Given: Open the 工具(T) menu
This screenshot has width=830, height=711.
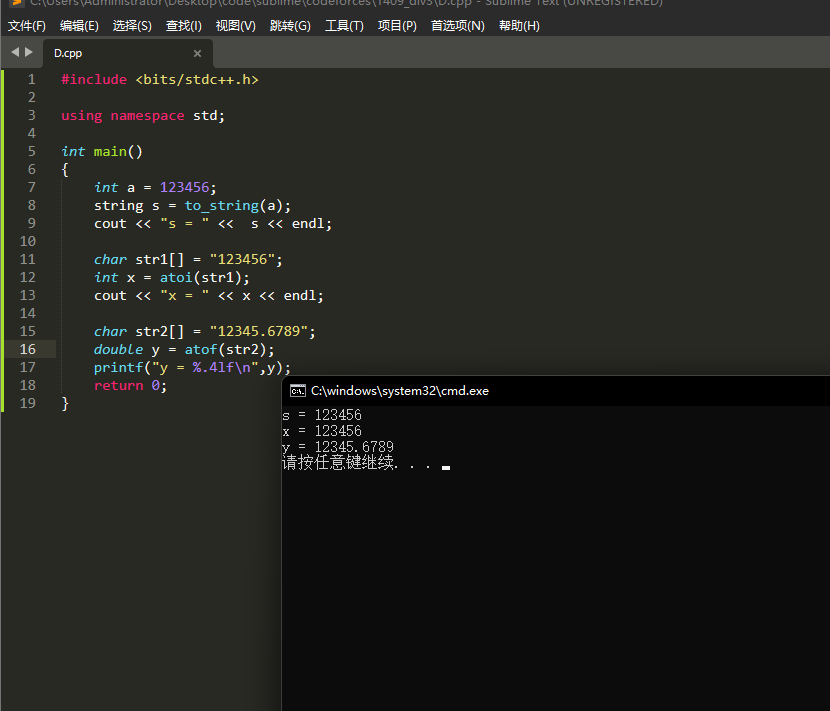Looking at the screenshot, I should (344, 25).
